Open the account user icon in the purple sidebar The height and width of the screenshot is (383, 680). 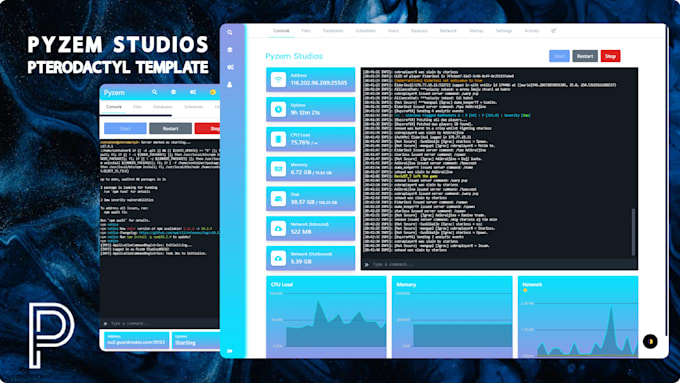[230, 85]
